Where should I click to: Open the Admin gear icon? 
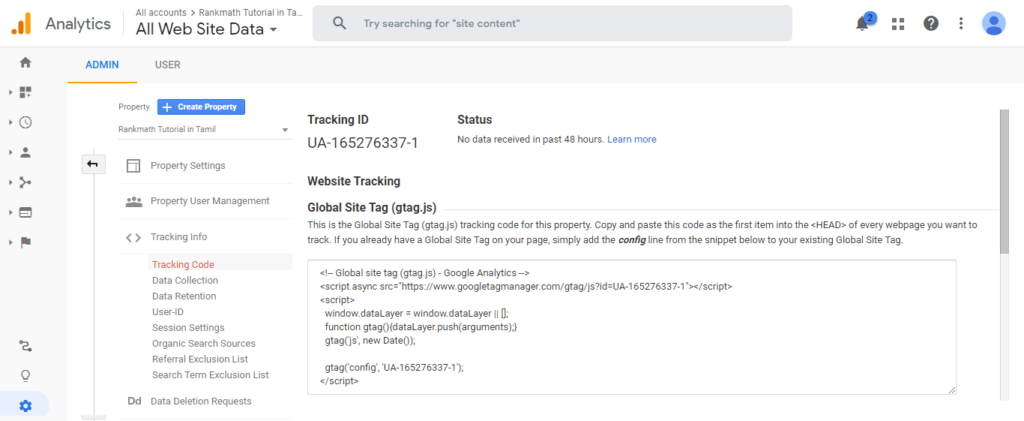coord(25,406)
